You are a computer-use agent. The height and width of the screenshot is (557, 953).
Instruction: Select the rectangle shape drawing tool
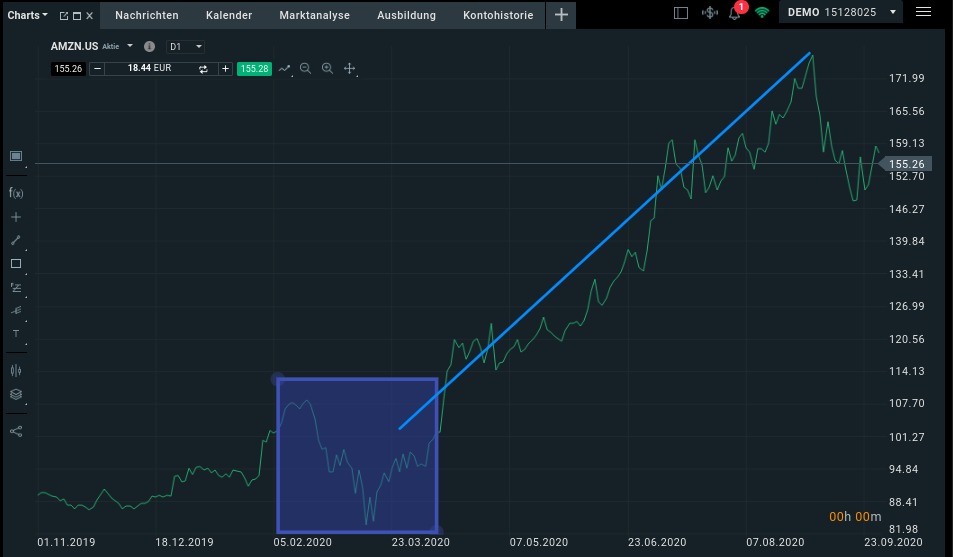(x=16, y=264)
